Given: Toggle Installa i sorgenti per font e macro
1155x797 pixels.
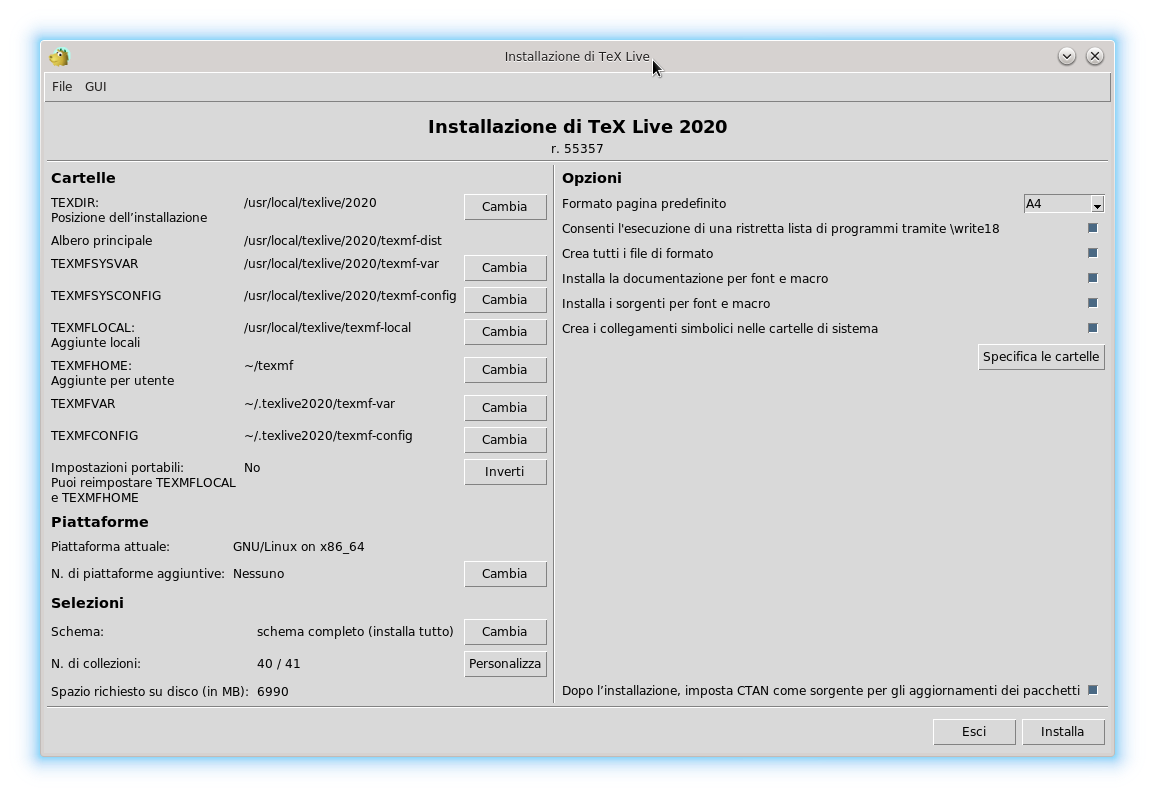Looking at the screenshot, I should pos(1093,303).
